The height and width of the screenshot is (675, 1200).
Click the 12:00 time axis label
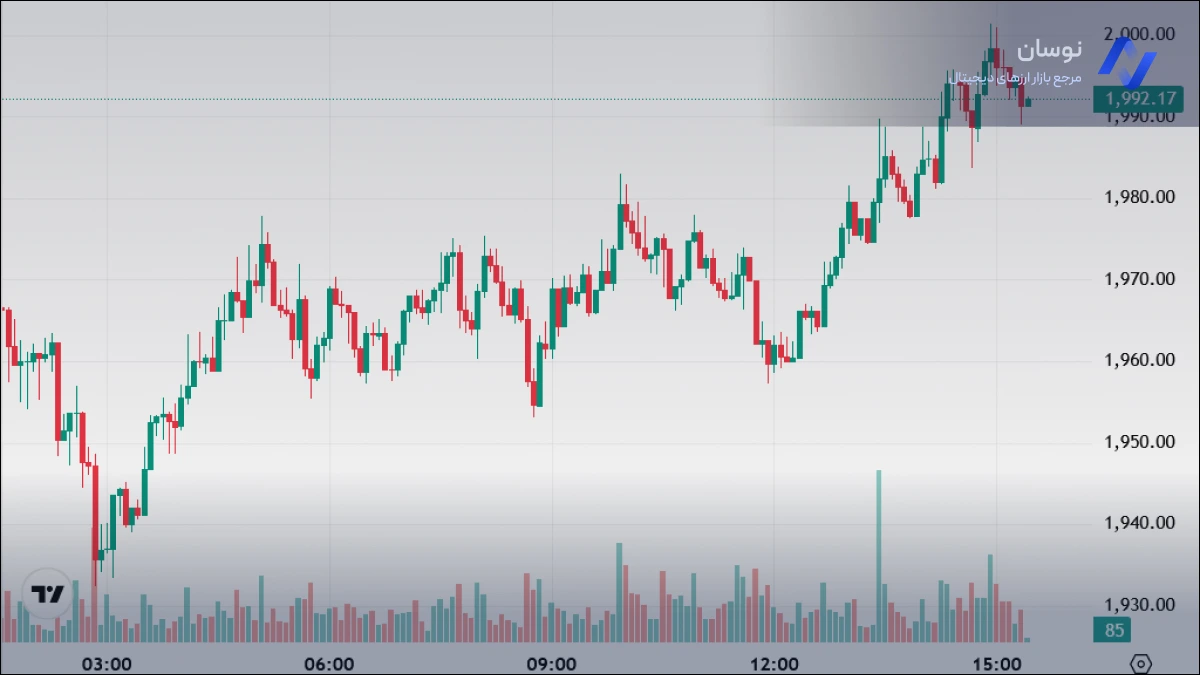coord(773,664)
